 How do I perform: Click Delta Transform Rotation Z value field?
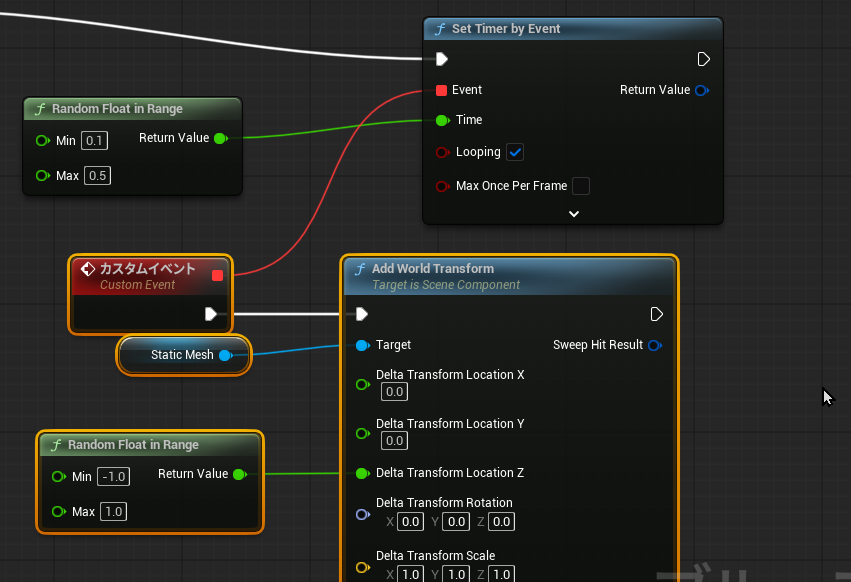[x=501, y=521]
